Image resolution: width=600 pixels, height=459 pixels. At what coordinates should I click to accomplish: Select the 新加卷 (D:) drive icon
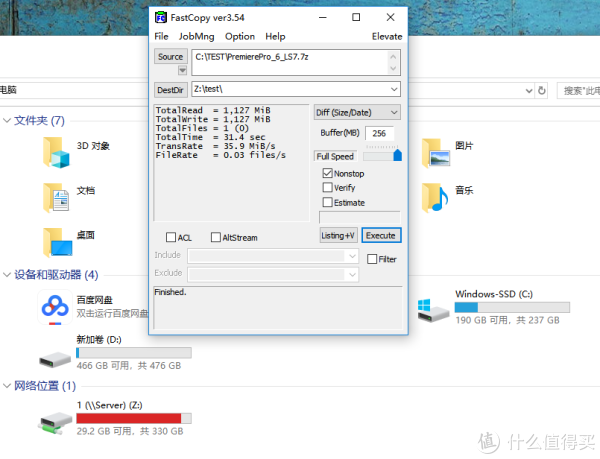(55, 360)
